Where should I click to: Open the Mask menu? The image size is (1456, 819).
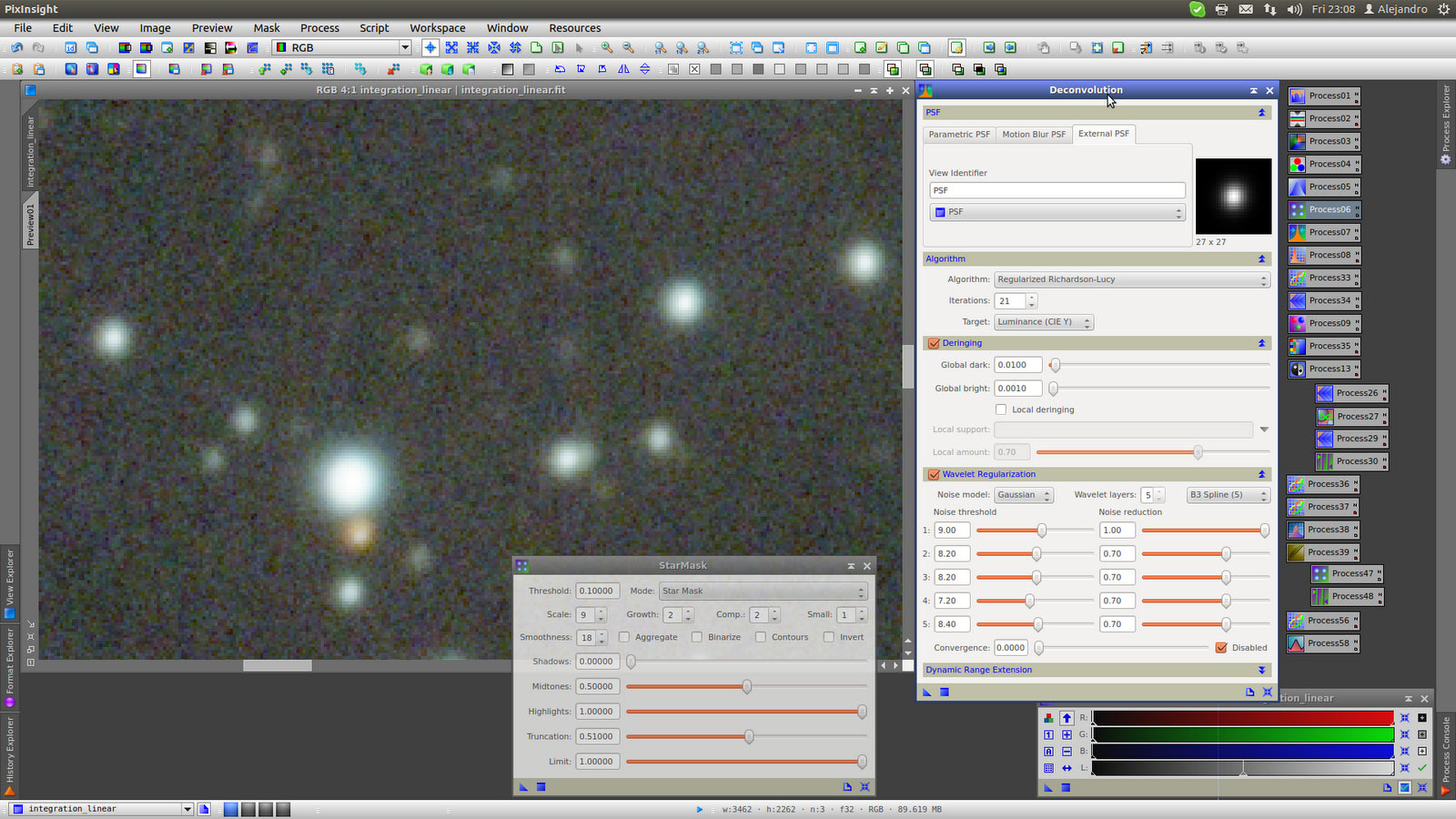pos(267,28)
